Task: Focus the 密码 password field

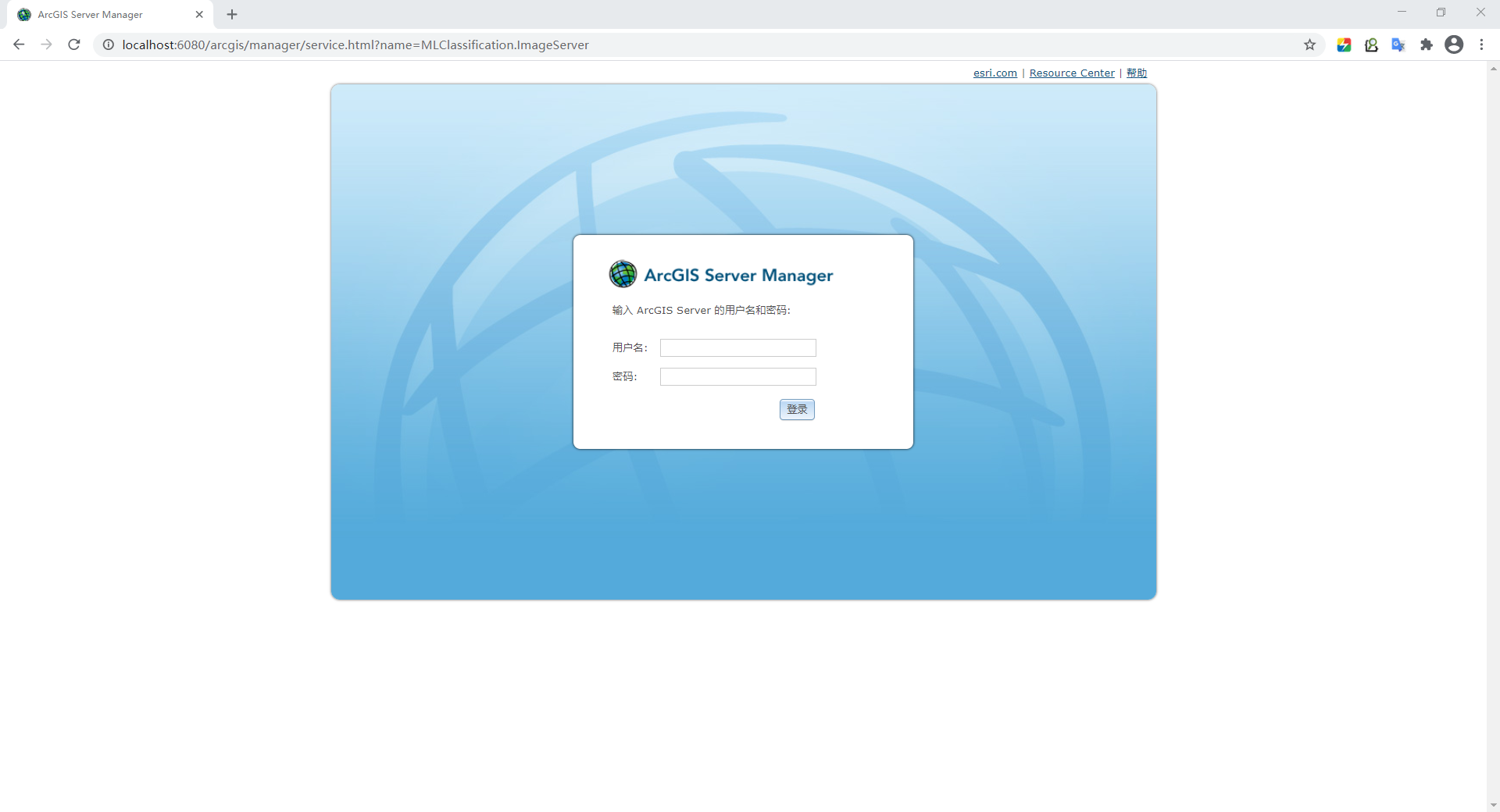Action: click(738, 376)
